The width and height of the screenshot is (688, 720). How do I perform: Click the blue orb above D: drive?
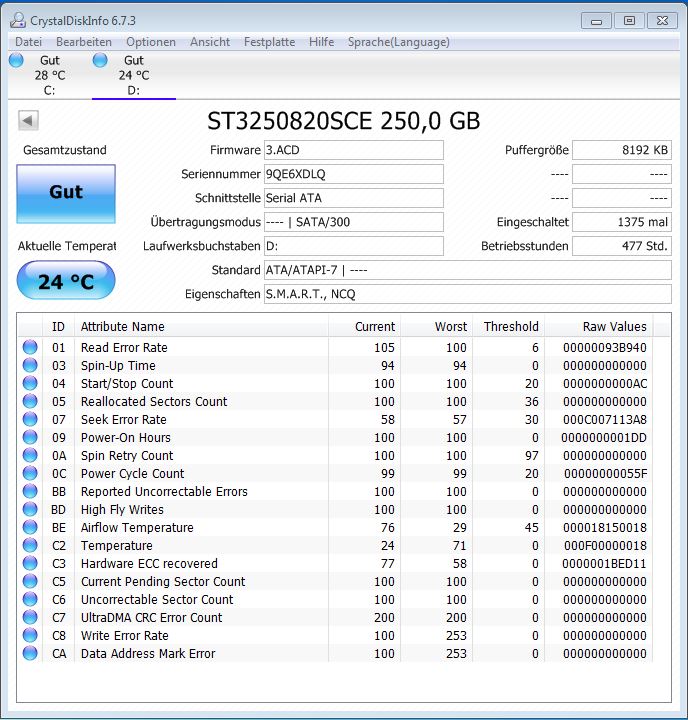click(x=100, y=60)
